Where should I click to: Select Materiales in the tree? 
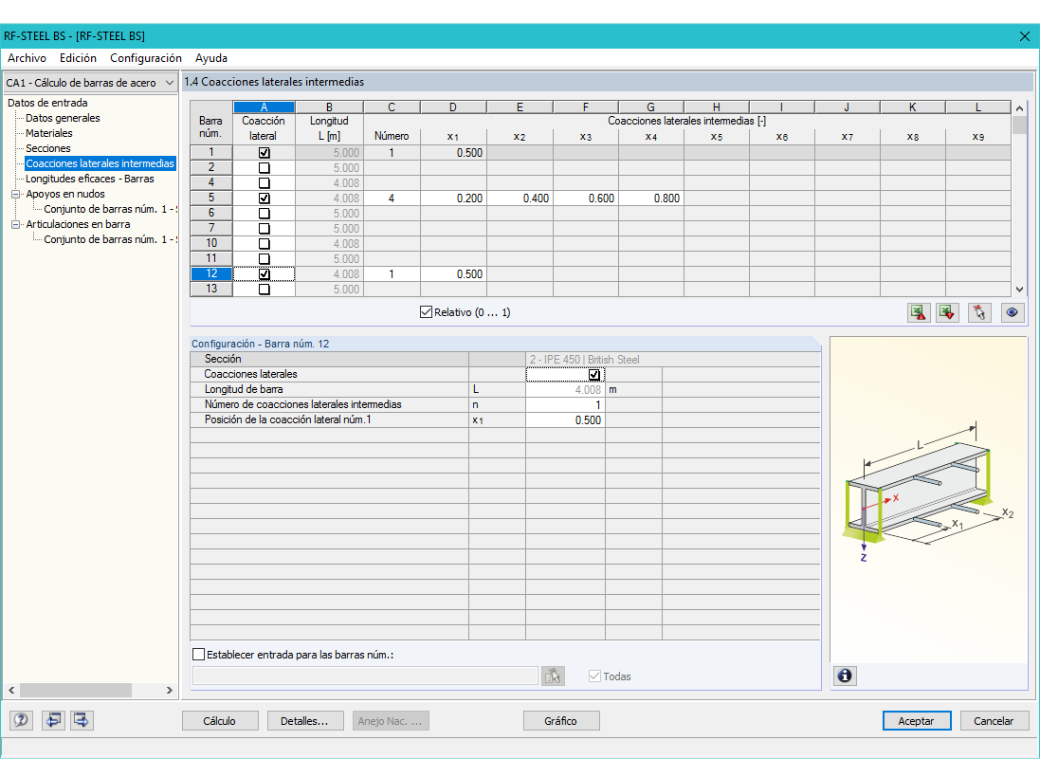(x=49, y=133)
